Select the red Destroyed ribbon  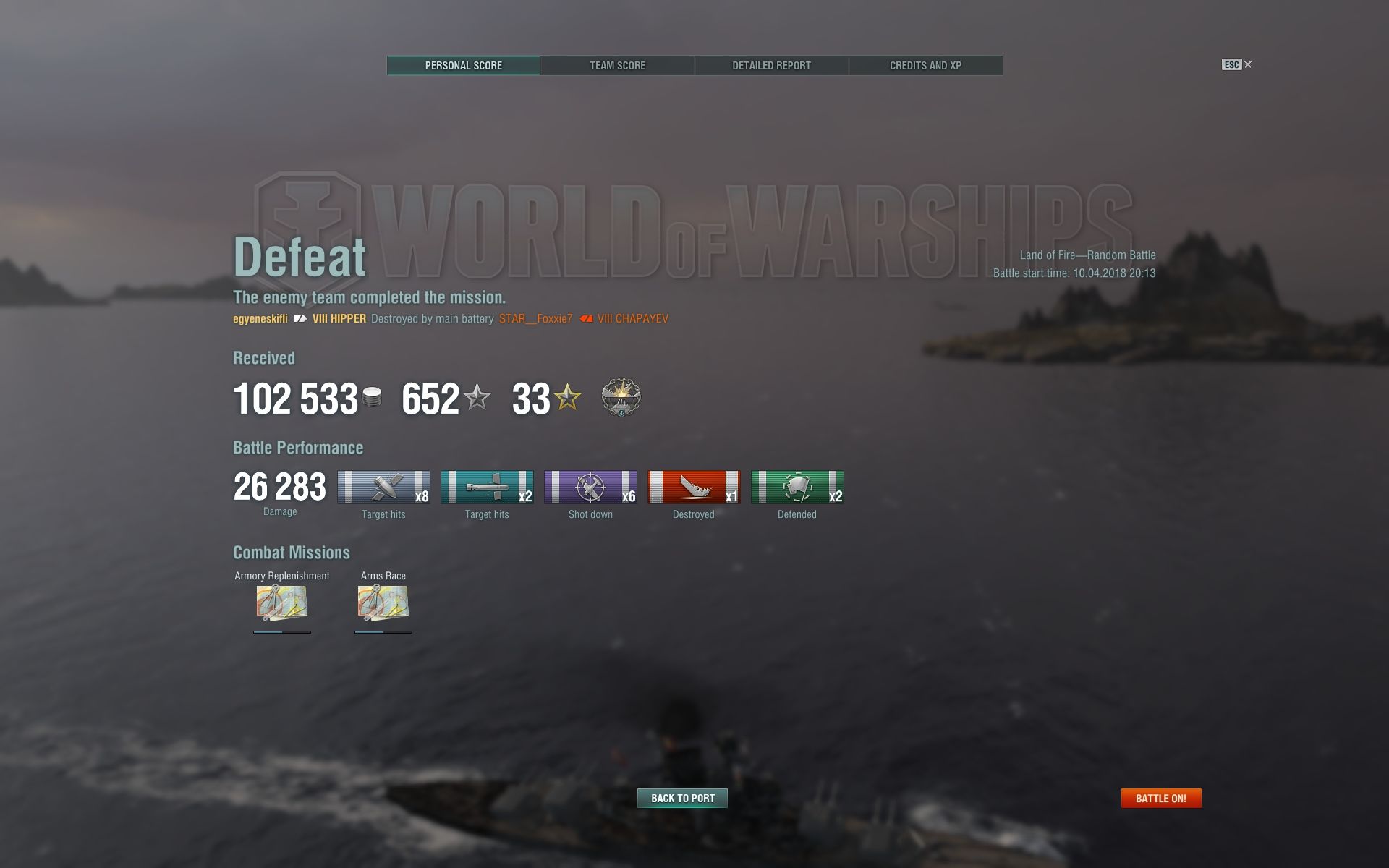[694, 487]
